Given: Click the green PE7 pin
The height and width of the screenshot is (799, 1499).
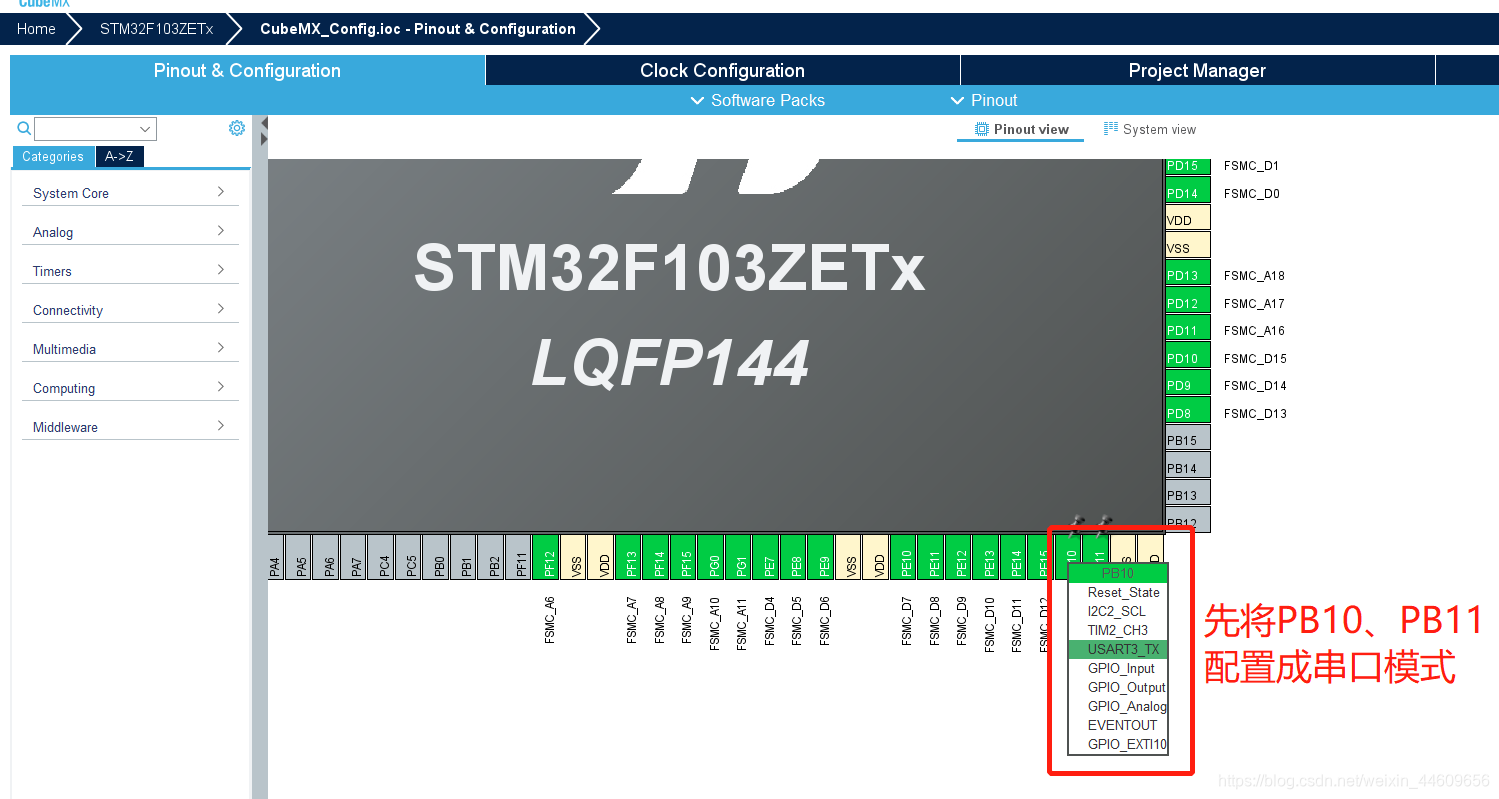Looking at the screenshot, I should [768, 557].
